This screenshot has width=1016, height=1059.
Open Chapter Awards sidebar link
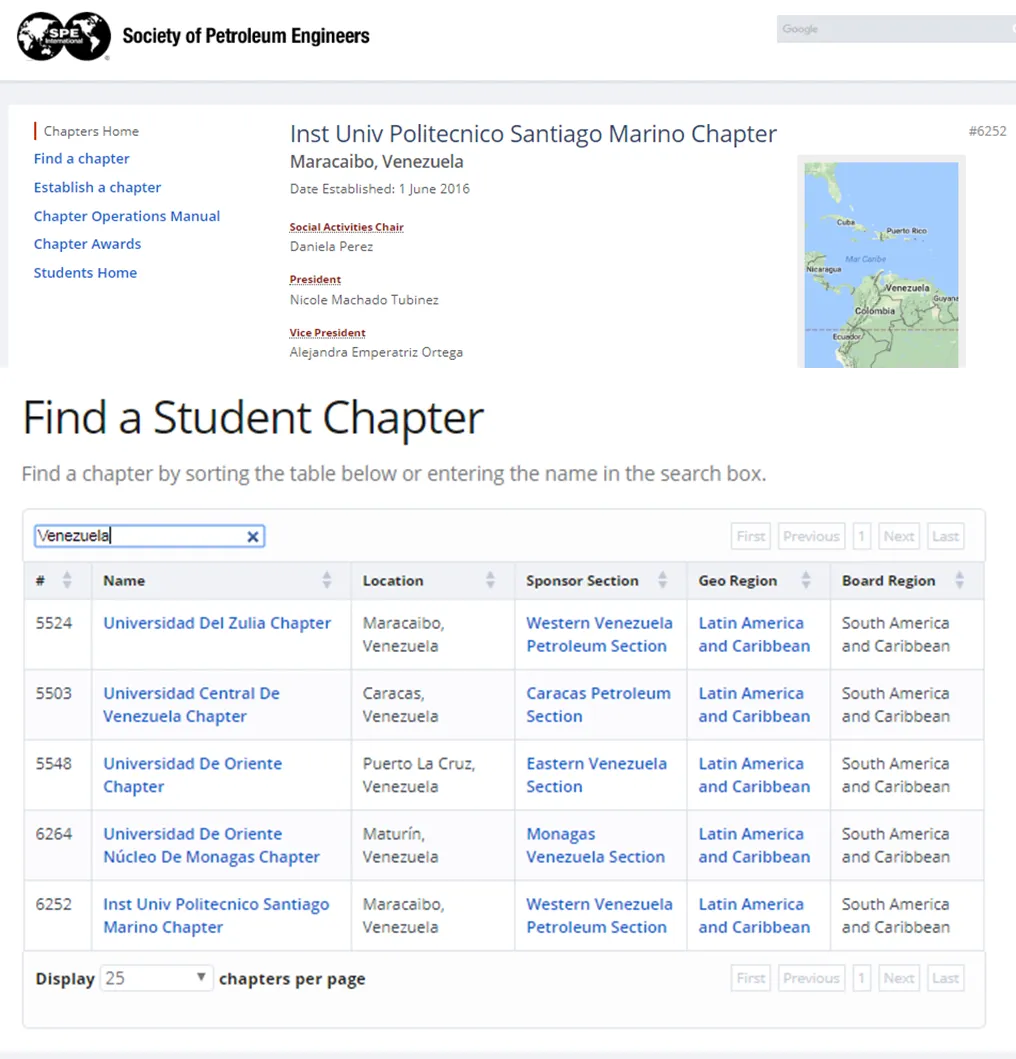(x=88, y=244)
